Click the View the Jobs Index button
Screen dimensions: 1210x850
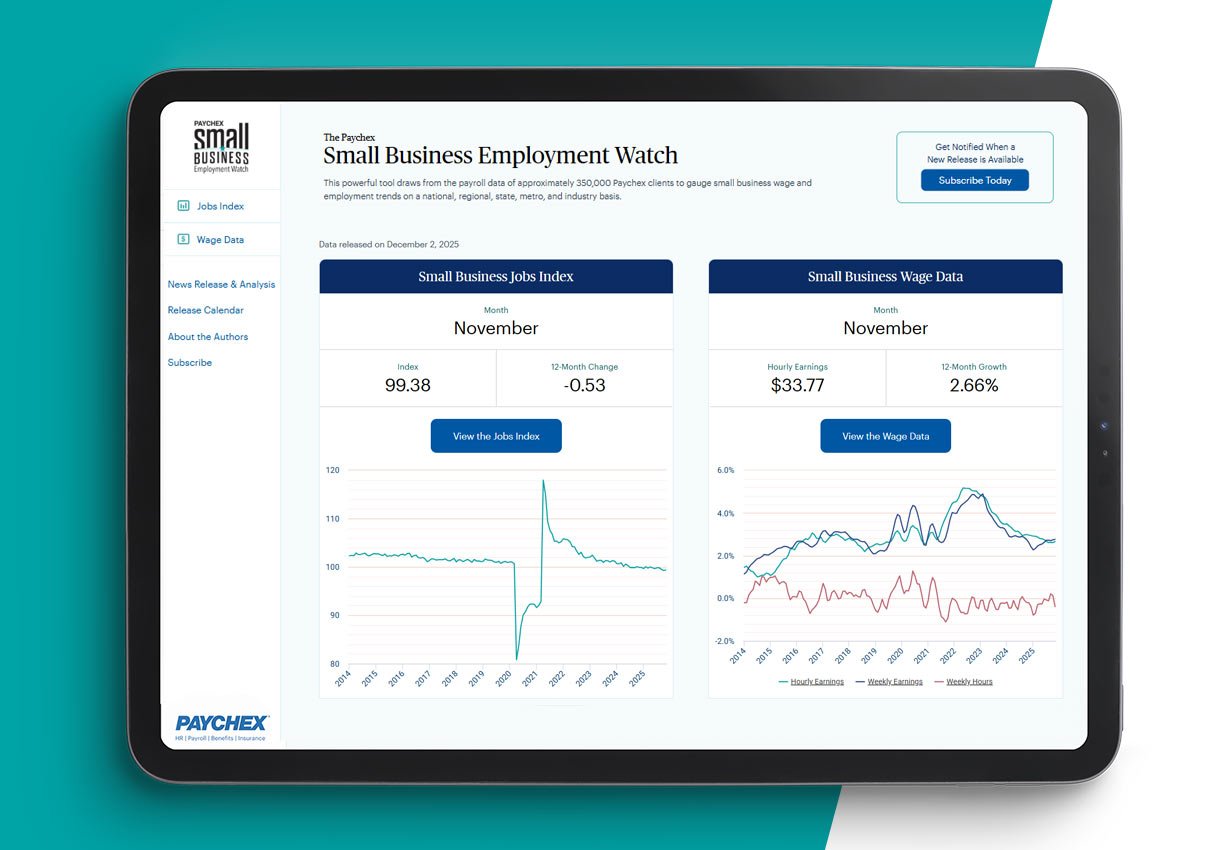496,435
